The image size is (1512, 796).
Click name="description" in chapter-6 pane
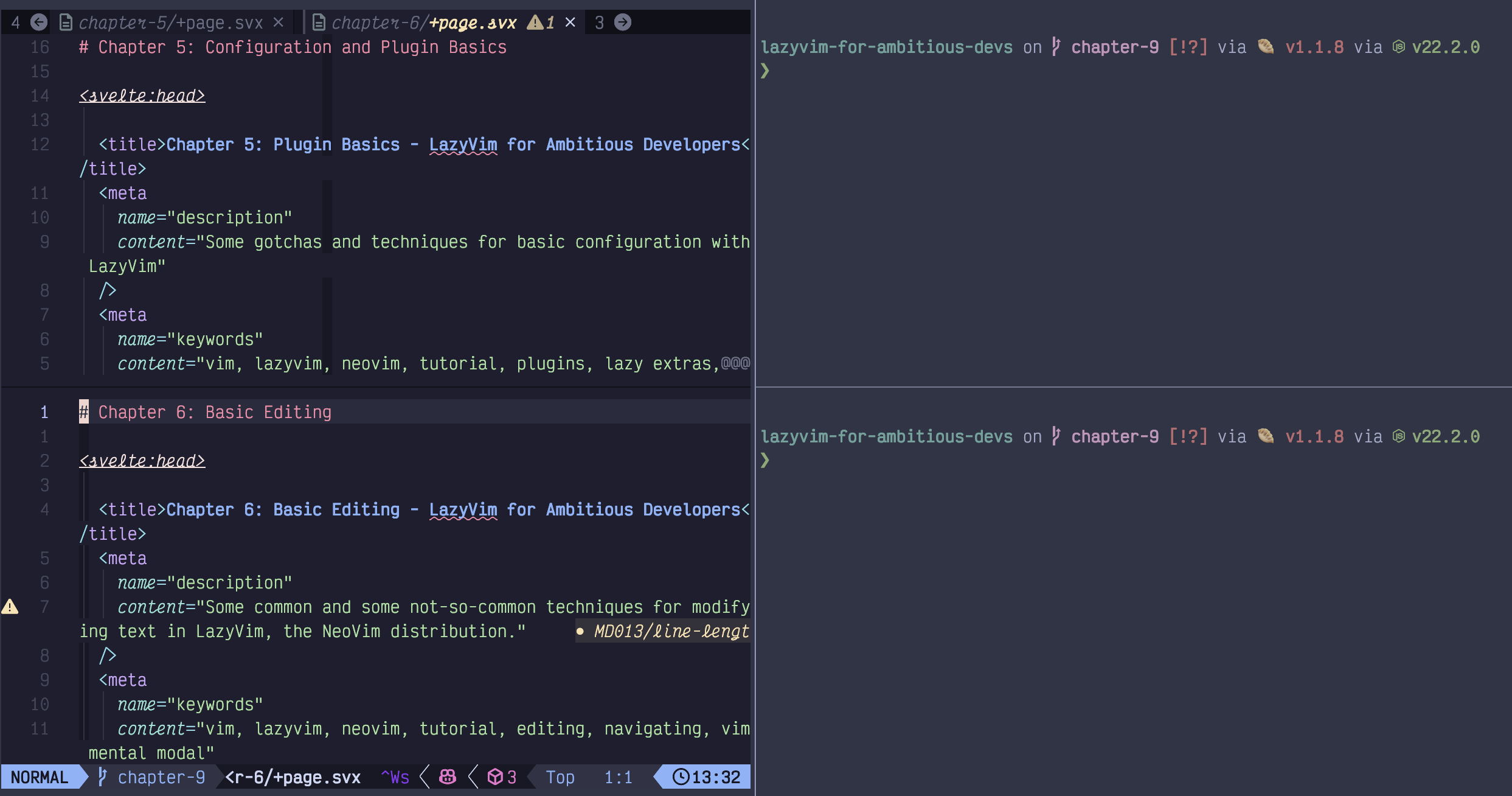click(205, 582)
